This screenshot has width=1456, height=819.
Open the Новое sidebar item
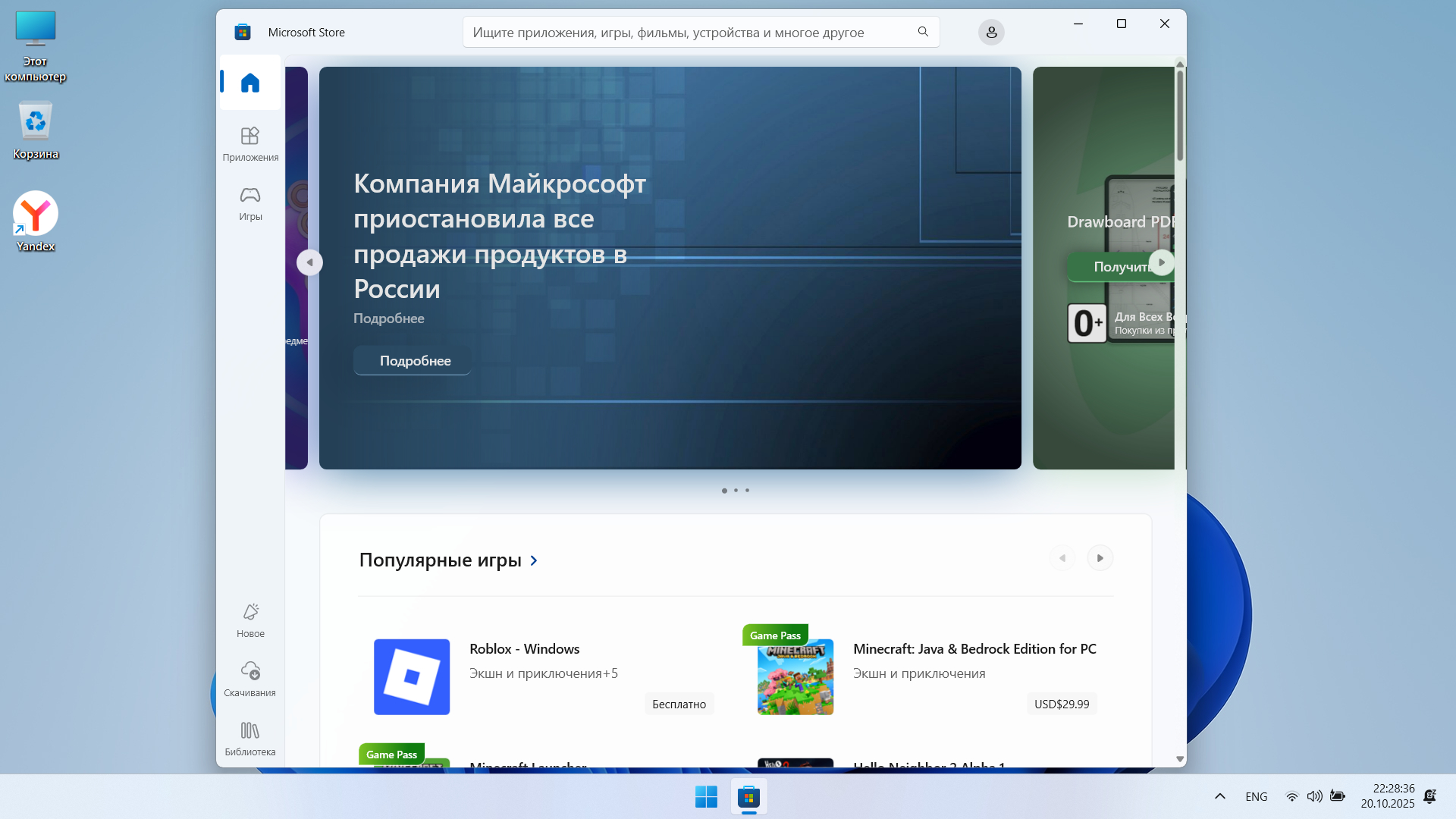[x=250, y=620]
